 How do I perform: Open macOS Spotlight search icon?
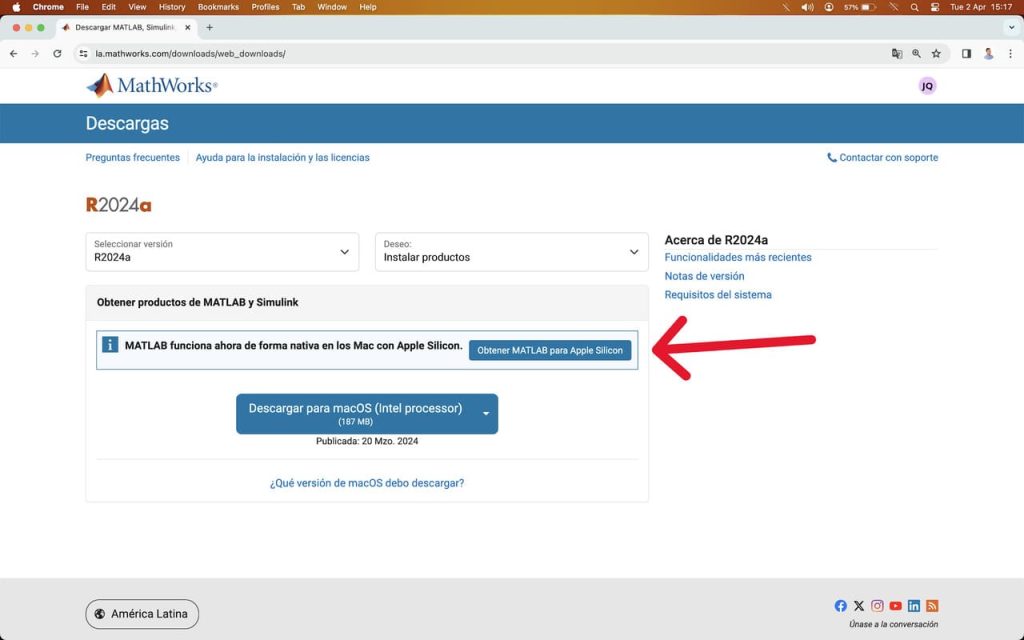[x=914, y=7]
